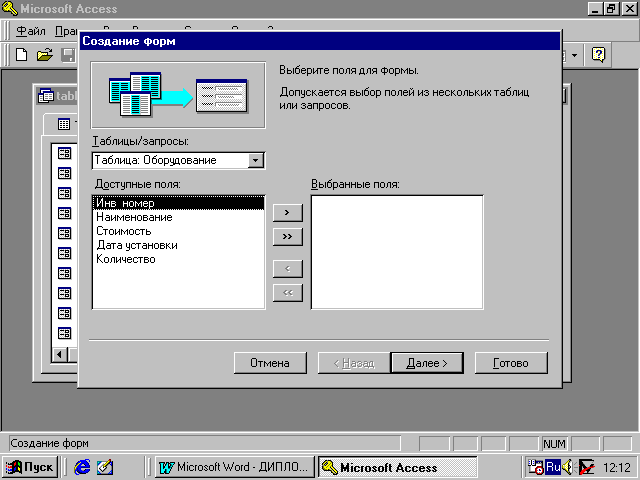
Task: Add selected field with single arrow button
Action: click(x=287, y=212)
